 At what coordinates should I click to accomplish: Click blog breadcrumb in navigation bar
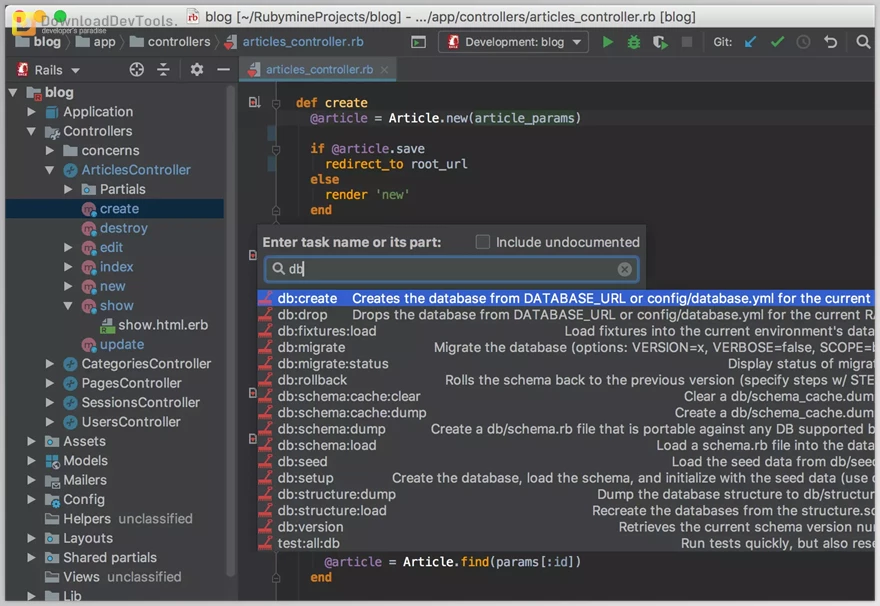tap(38, 42)
